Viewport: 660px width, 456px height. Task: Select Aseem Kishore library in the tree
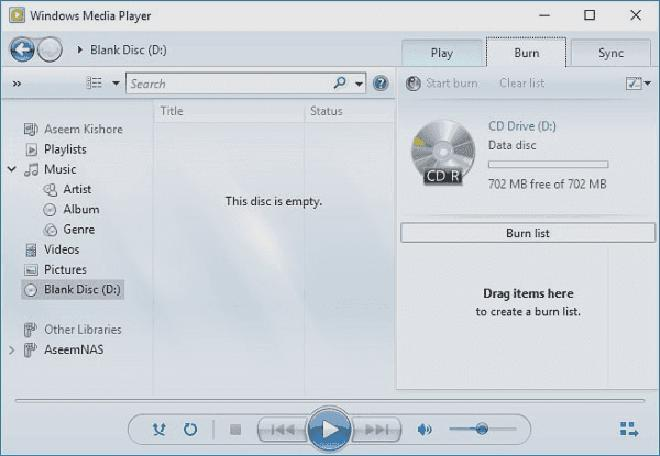click(x=83, y=129)
